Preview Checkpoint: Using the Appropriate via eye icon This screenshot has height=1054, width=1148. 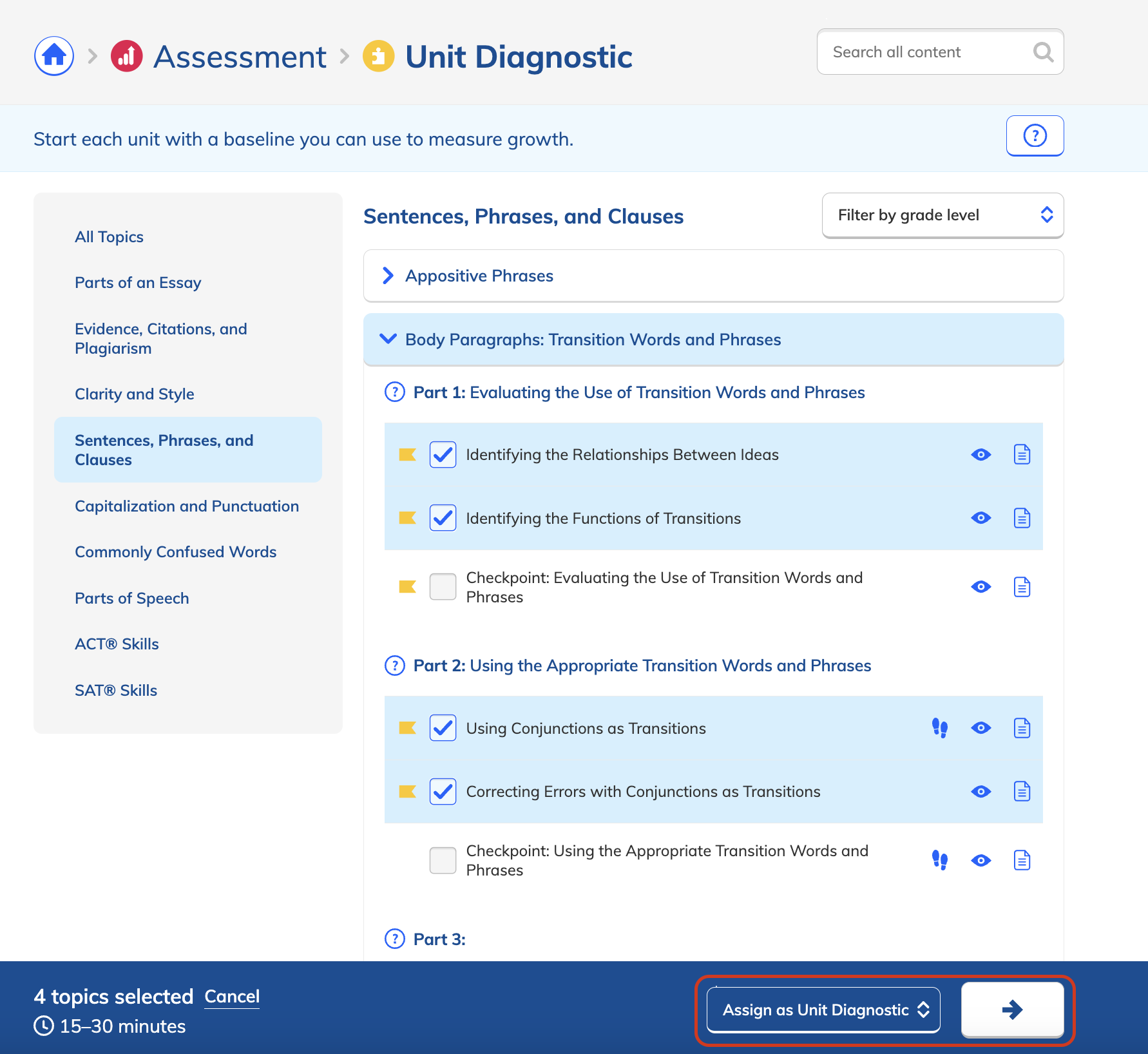[981, 860]
